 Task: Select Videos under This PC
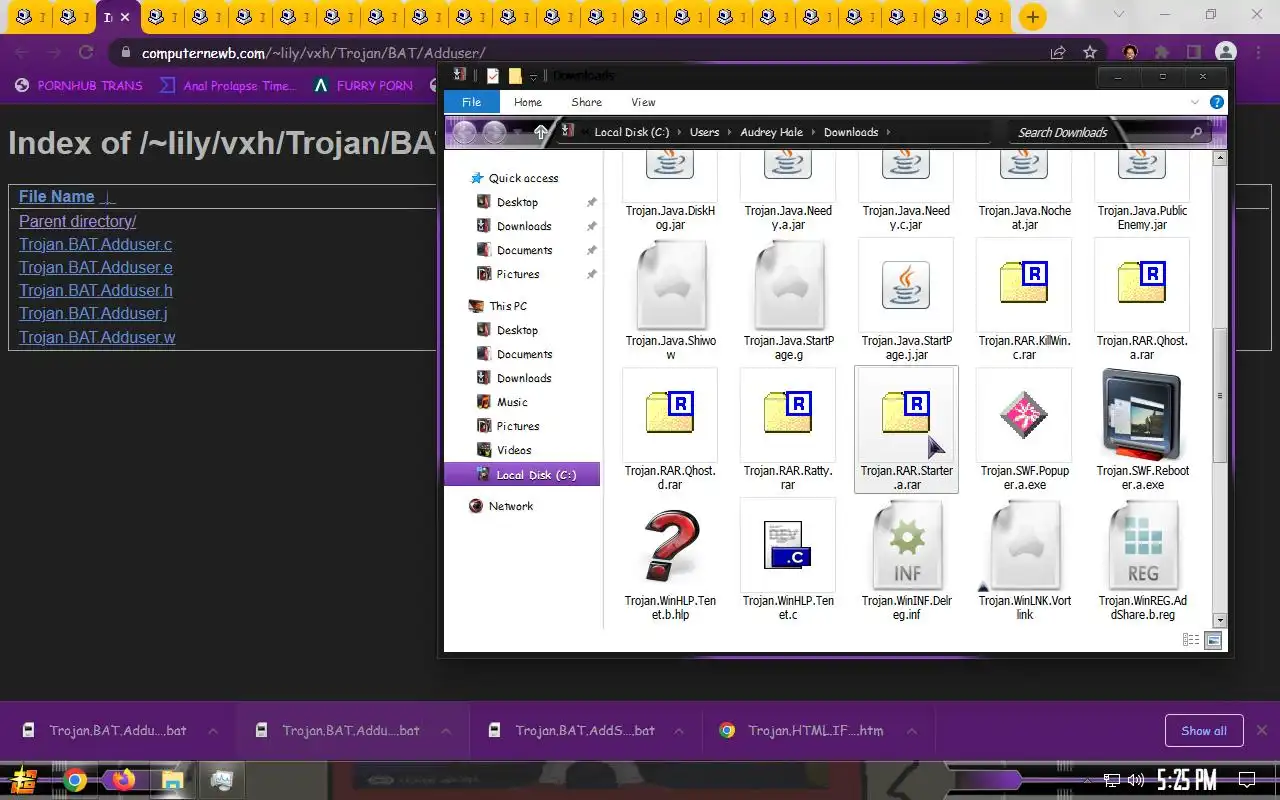[514, 450]
